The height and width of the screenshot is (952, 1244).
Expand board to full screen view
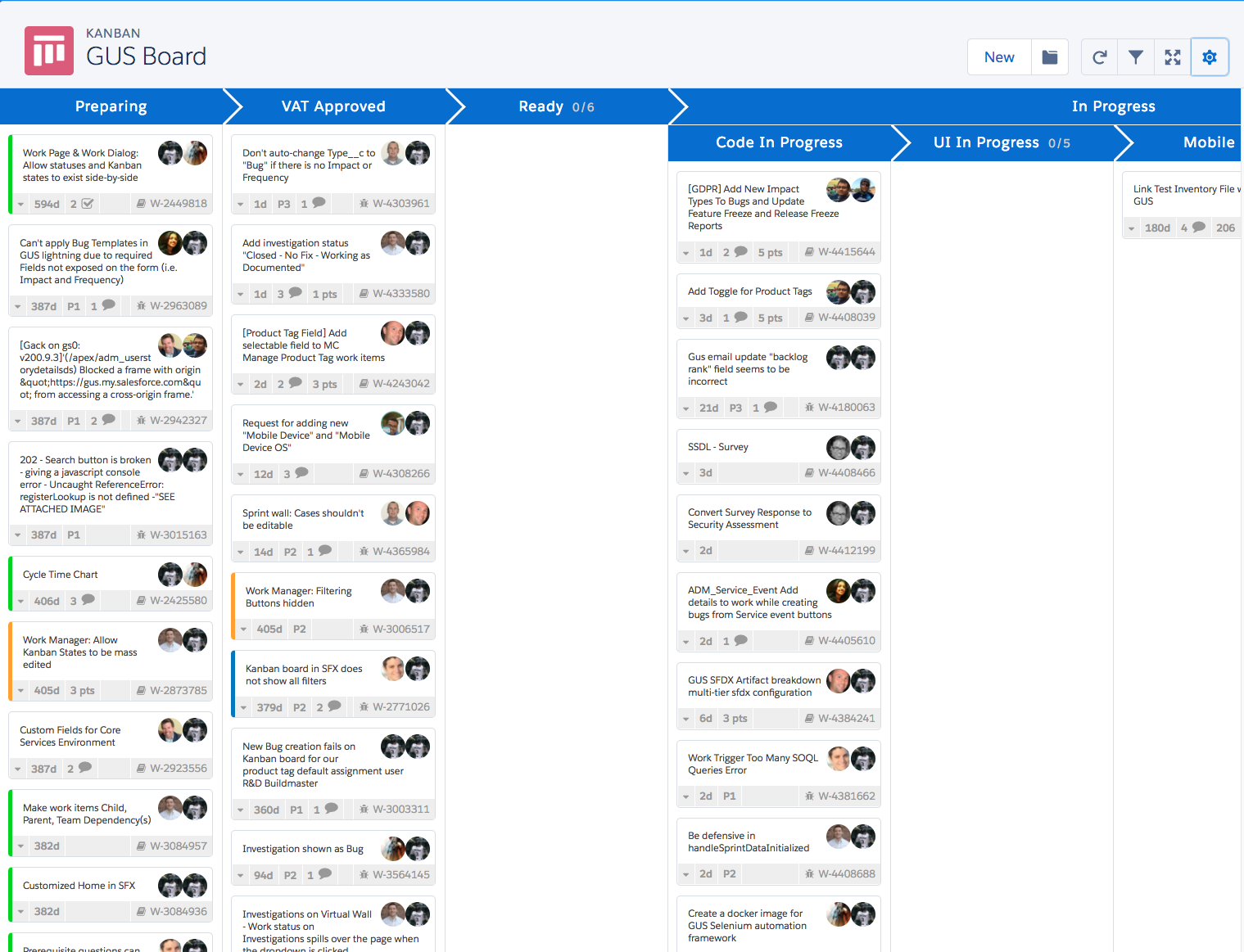[x=1173, y=57]
